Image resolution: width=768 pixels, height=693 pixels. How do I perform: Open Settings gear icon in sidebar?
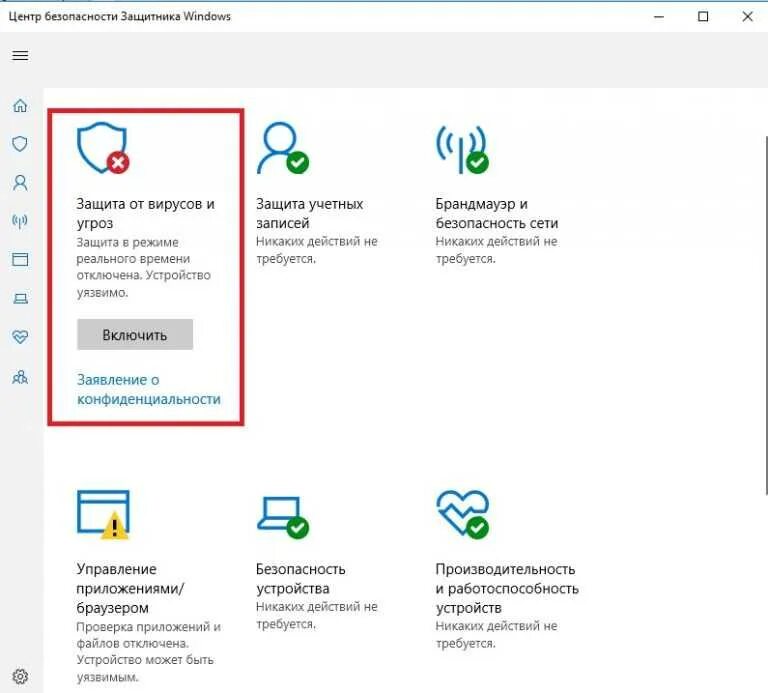[20, 676]
